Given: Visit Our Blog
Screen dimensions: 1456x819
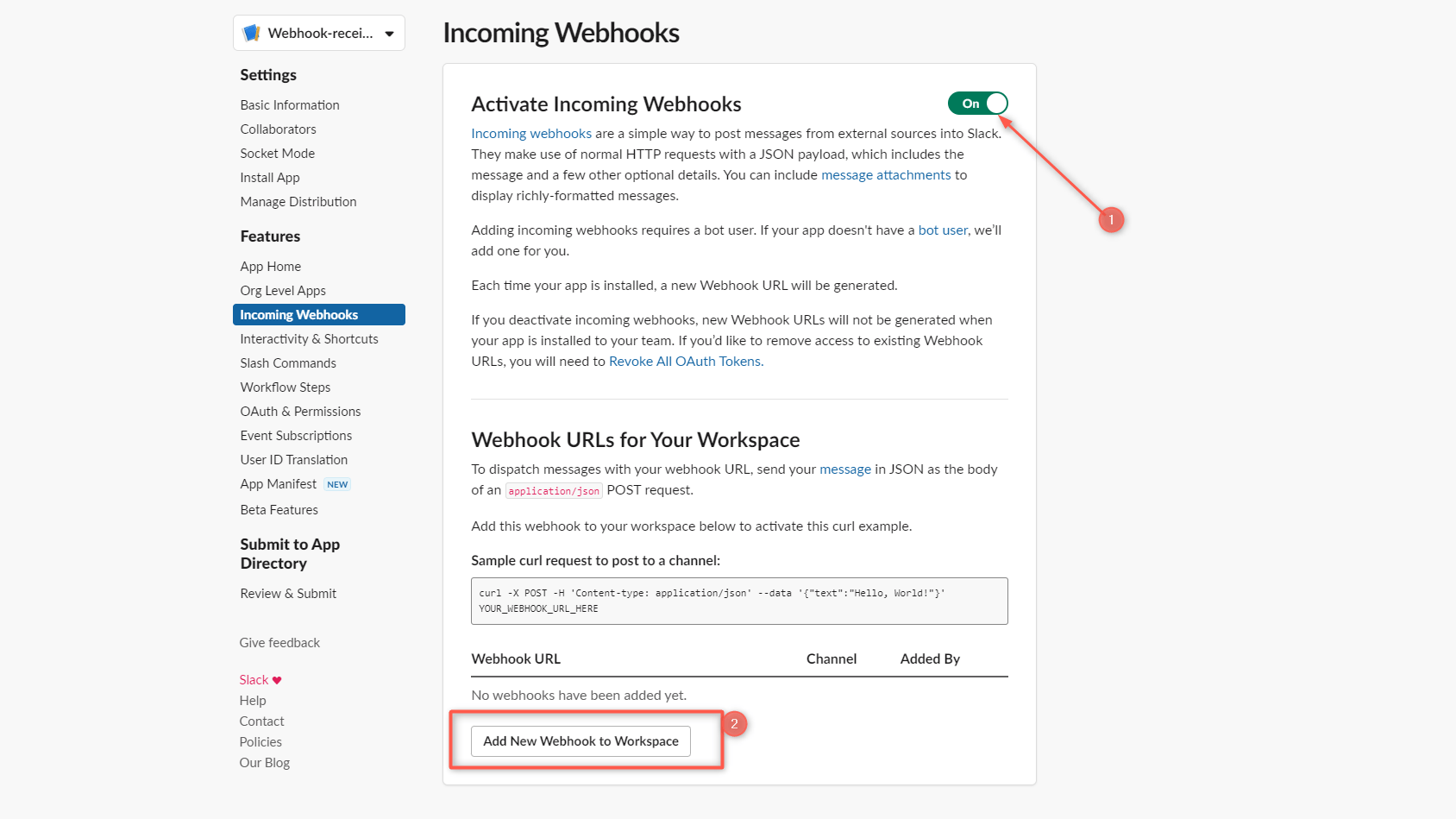Looking at the screenshot, I should click(264, 762).
